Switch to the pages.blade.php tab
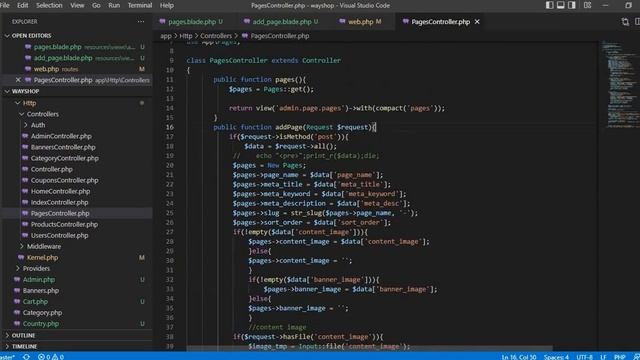This screenshot has height=360, width=640. (x=191, y=22)
